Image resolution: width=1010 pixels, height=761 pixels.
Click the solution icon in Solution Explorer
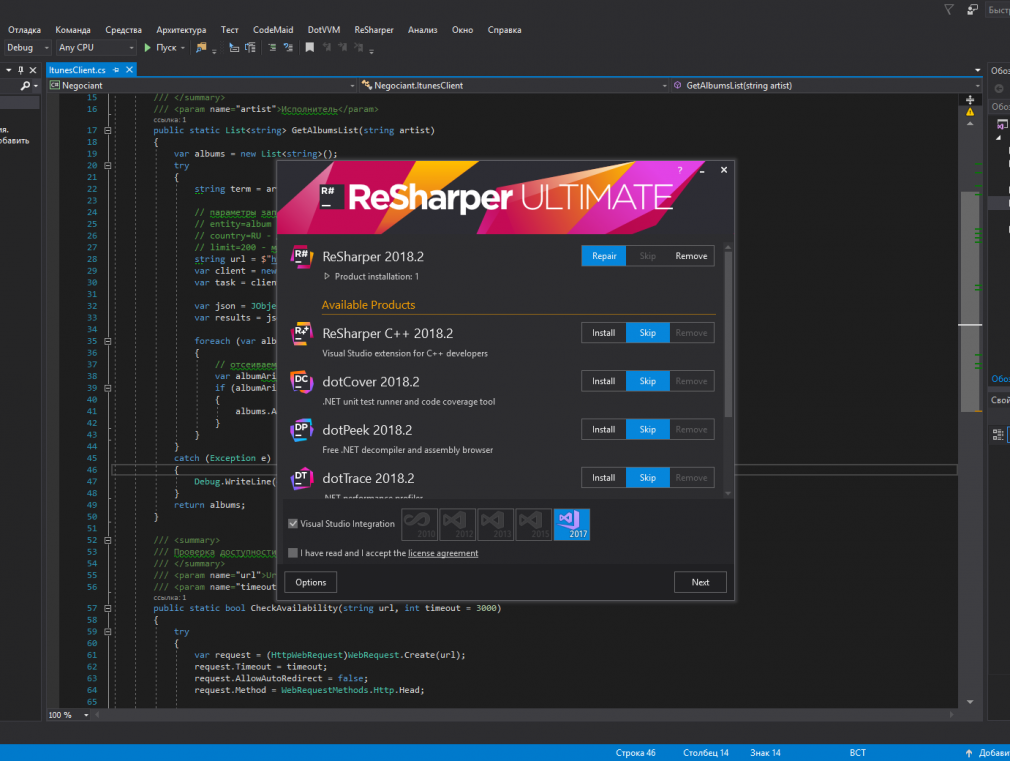pyautogui.click(x=1002, y=124)
